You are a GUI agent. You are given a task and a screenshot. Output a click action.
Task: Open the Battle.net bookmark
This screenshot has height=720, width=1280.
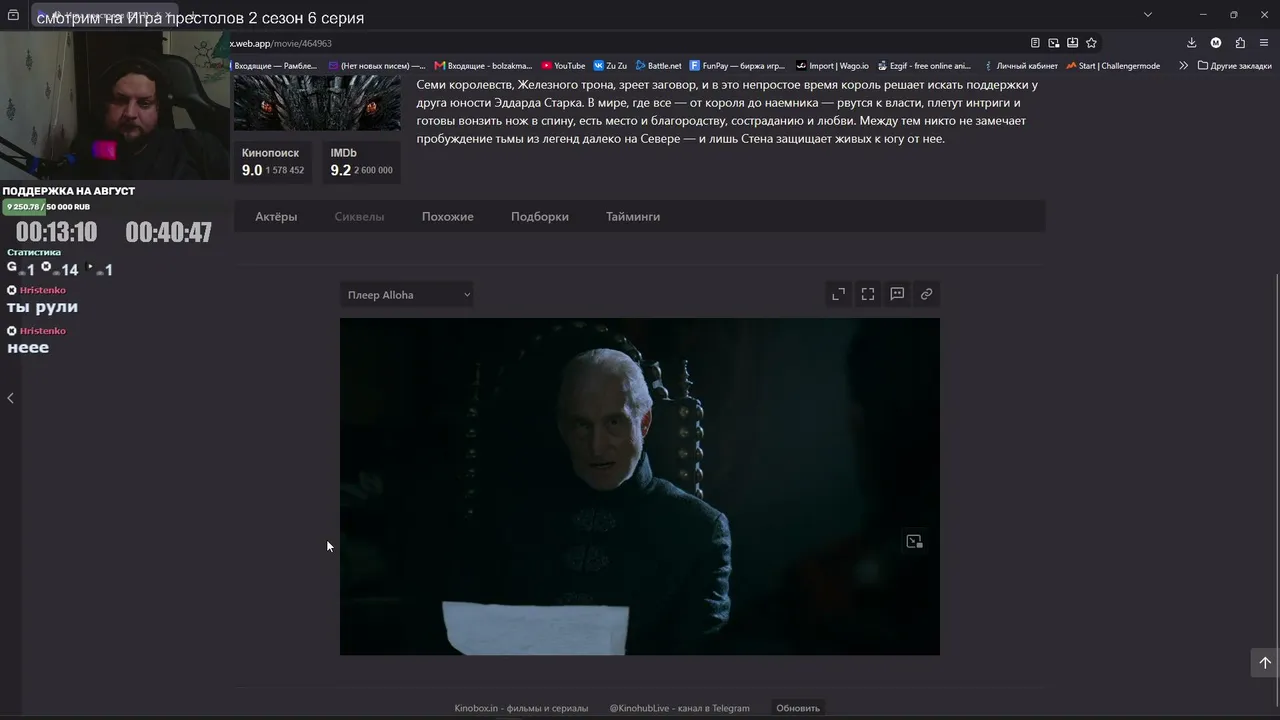tap(658, 66)
